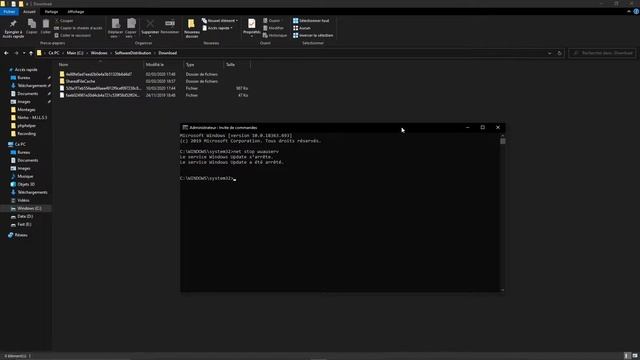Switch to the Affichage ribbon tab
Image resolution: width=640 pixels, height=360 pixels.
pyautogui.click(x=76, y=11)
